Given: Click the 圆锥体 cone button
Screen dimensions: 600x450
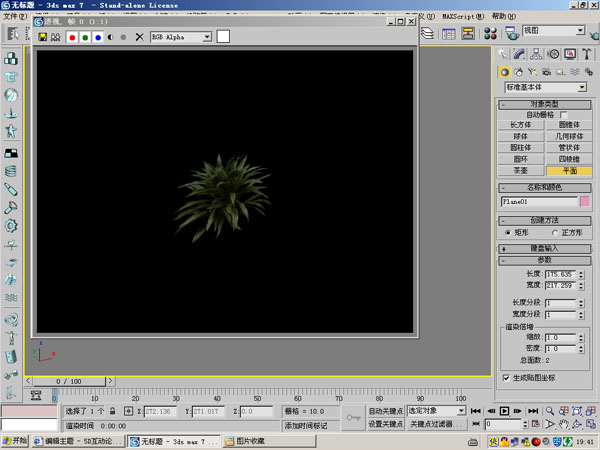Looking at the screenshot, I should coord(569,125).
